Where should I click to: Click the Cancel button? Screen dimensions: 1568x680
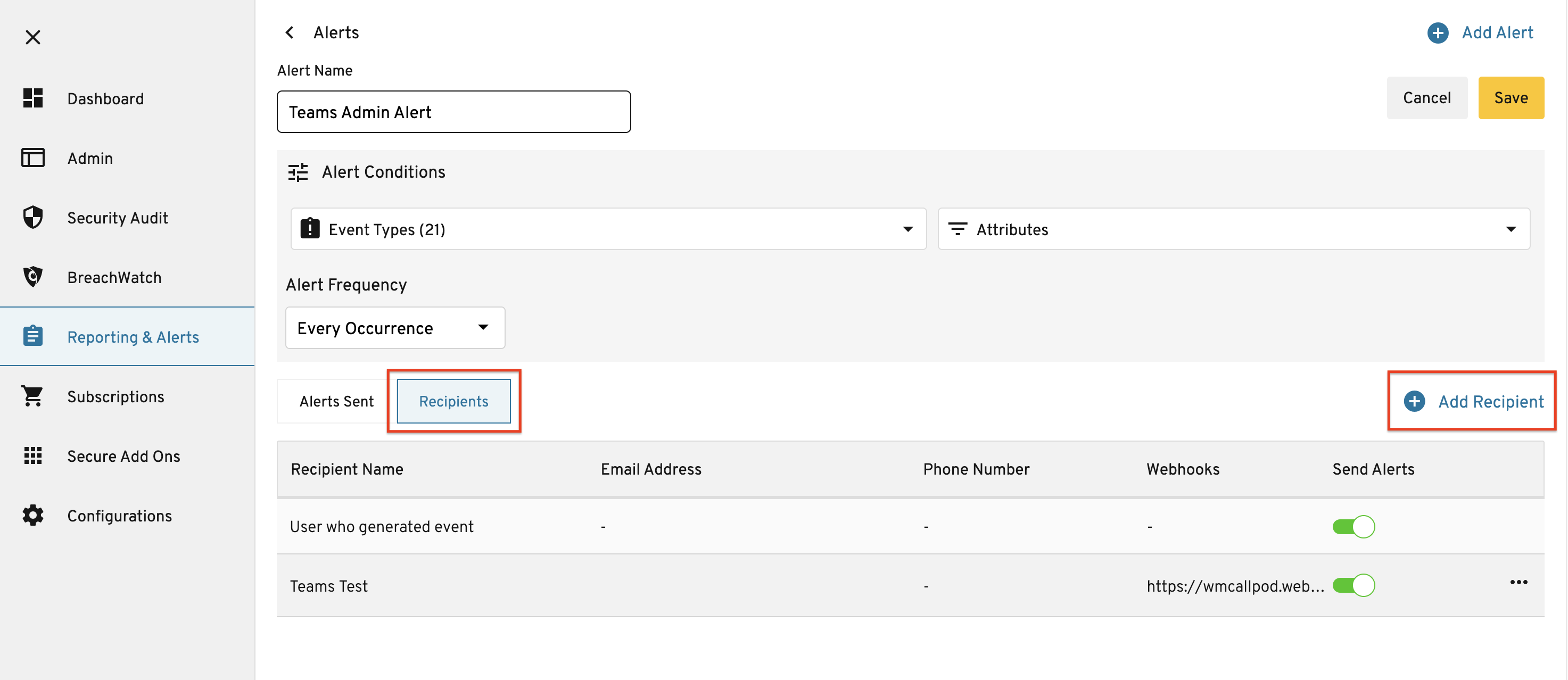coord(1427,98)
